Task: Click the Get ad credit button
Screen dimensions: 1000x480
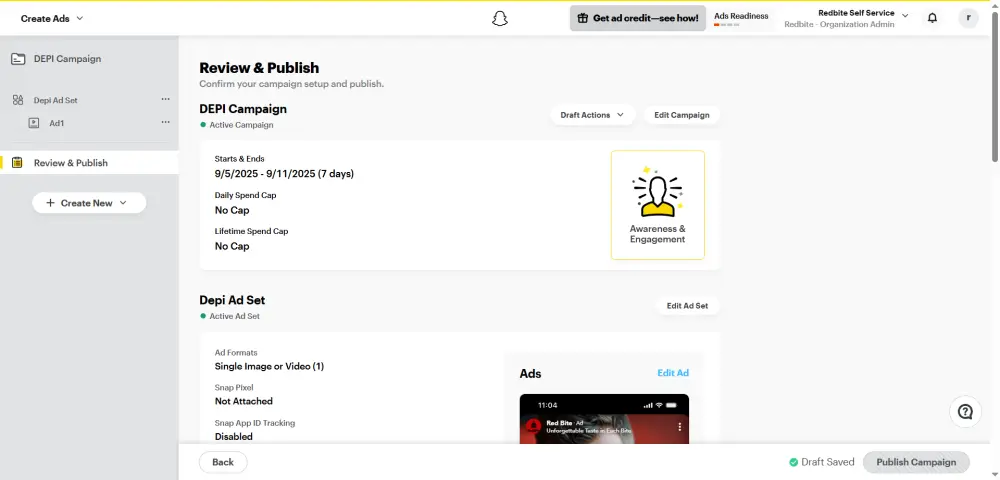Action: tap(637, 18)
